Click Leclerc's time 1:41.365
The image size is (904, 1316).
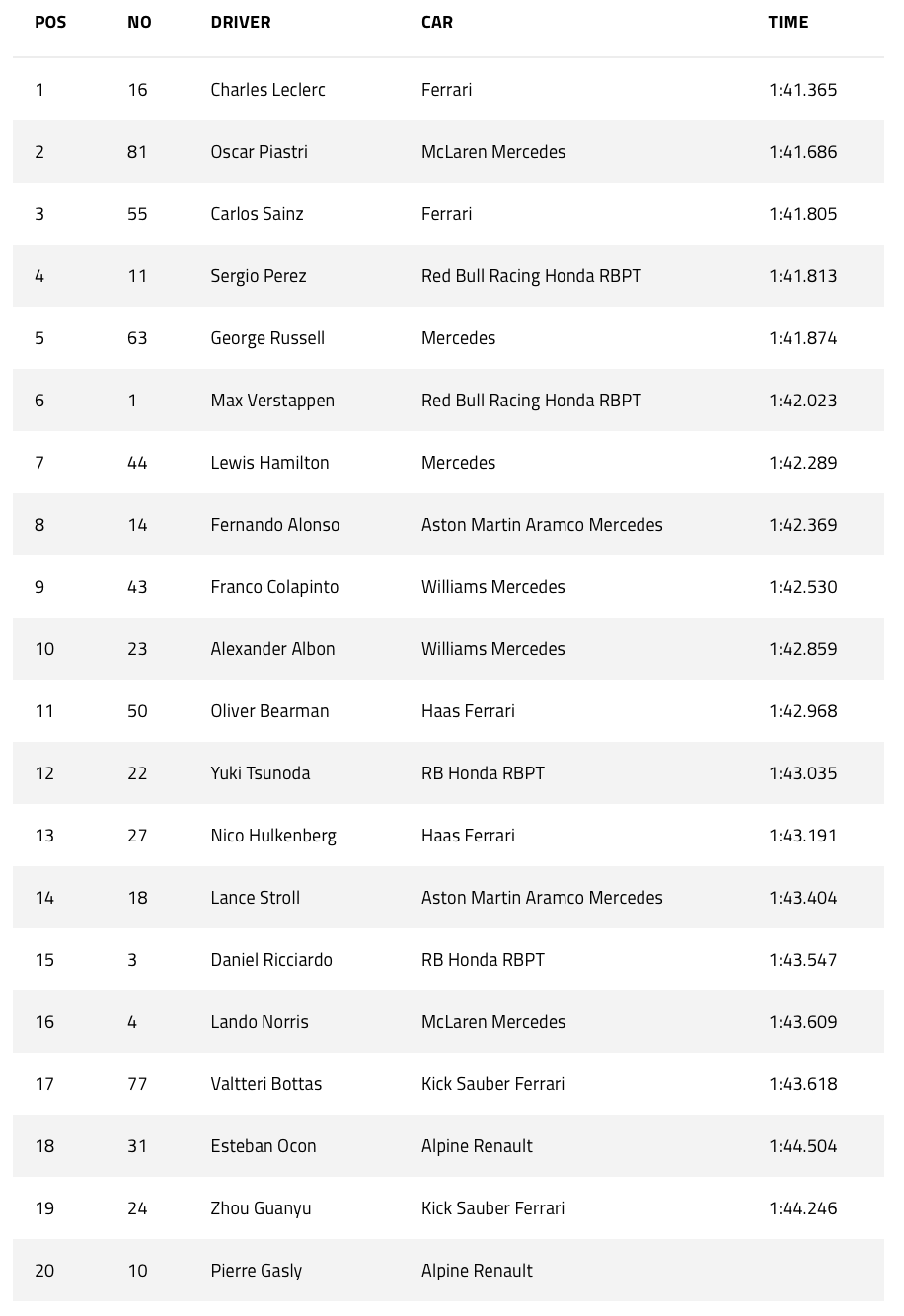click(x=802, y=90)
